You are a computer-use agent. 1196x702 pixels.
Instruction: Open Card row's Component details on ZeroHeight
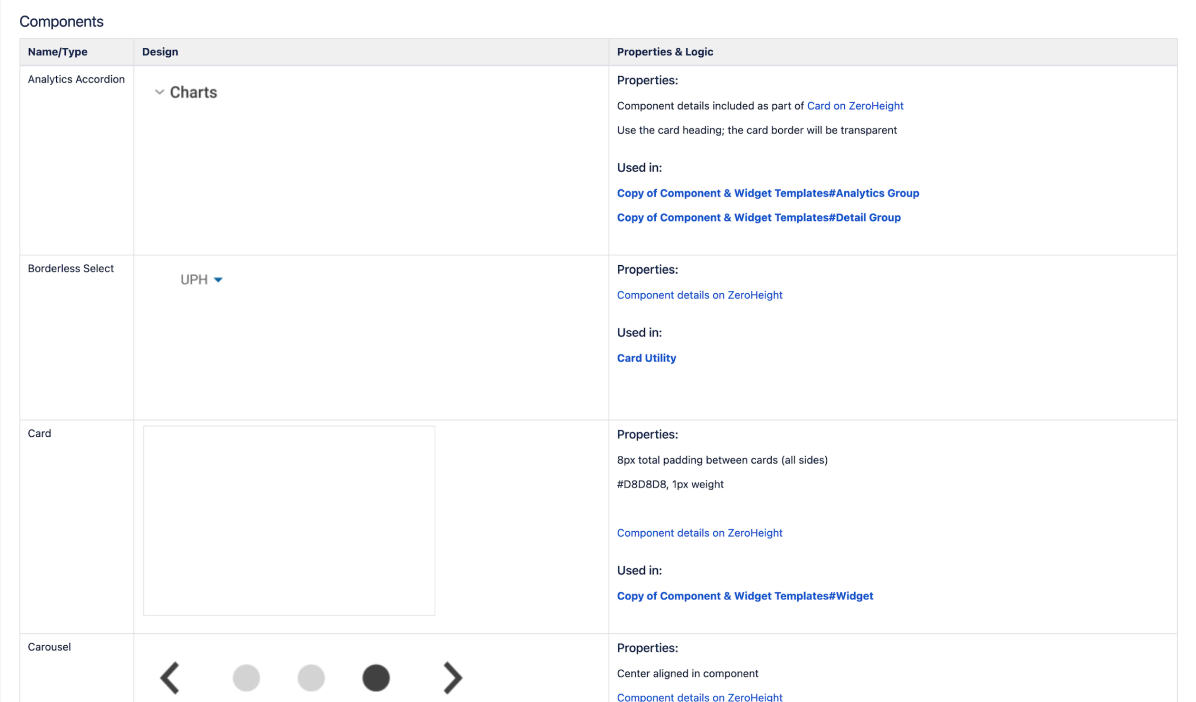tap(699, 533)
